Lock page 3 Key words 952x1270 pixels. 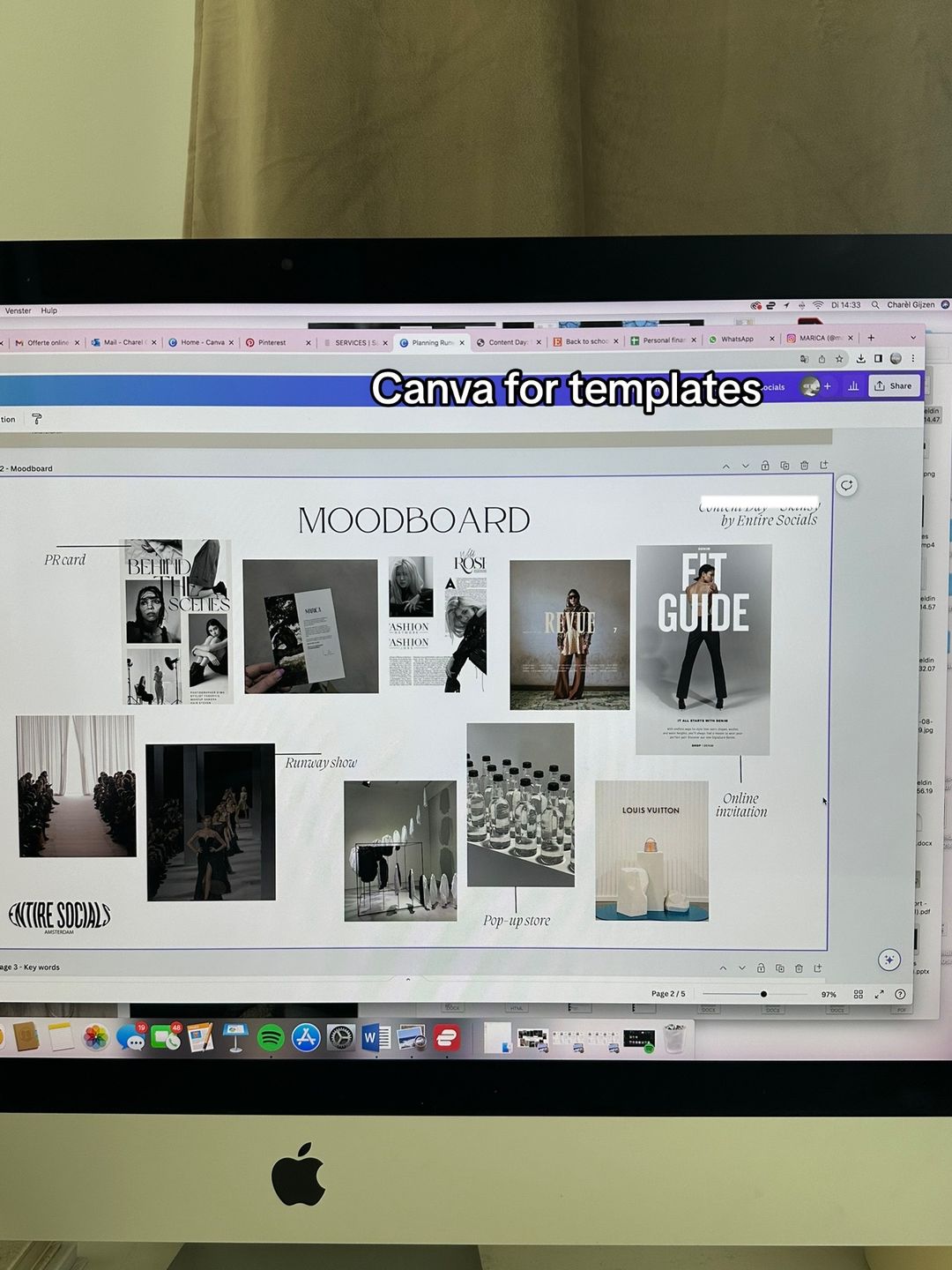coord(761,967)
